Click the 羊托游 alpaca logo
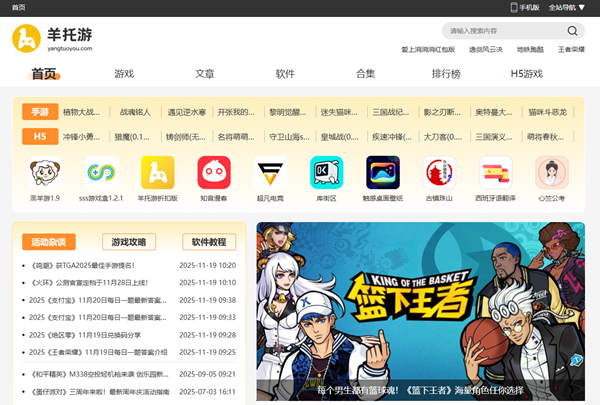This screenshot has height=405, width=600. tap(29, 40)
